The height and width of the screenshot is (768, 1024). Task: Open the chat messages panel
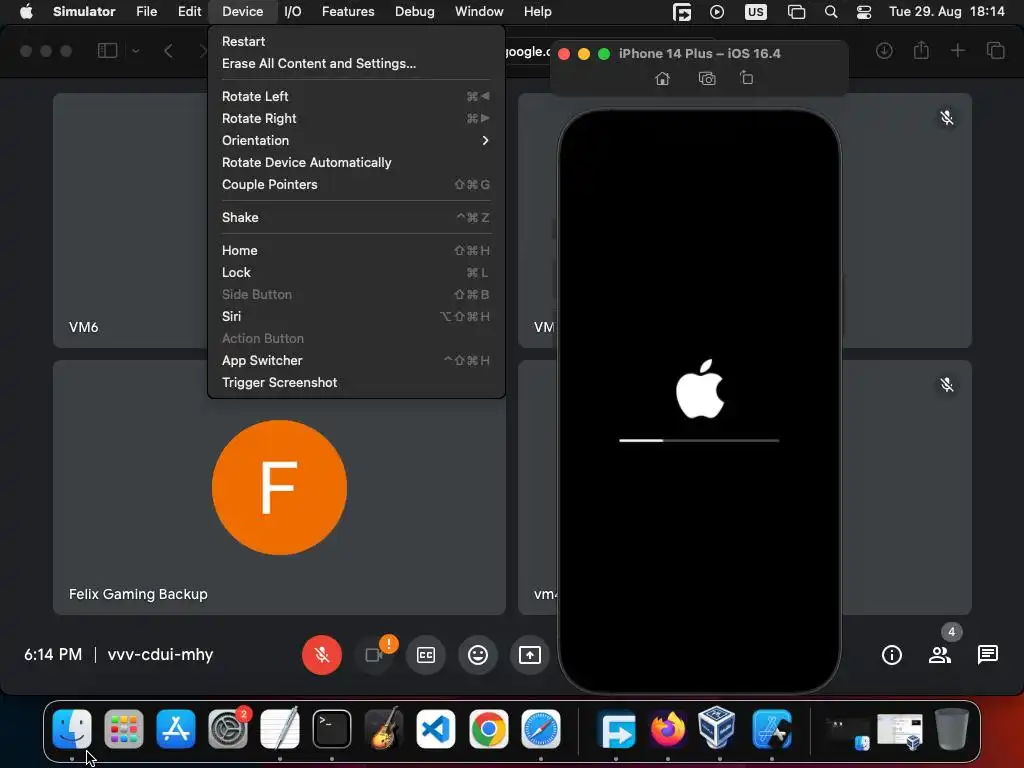click(x=987, y=654)
